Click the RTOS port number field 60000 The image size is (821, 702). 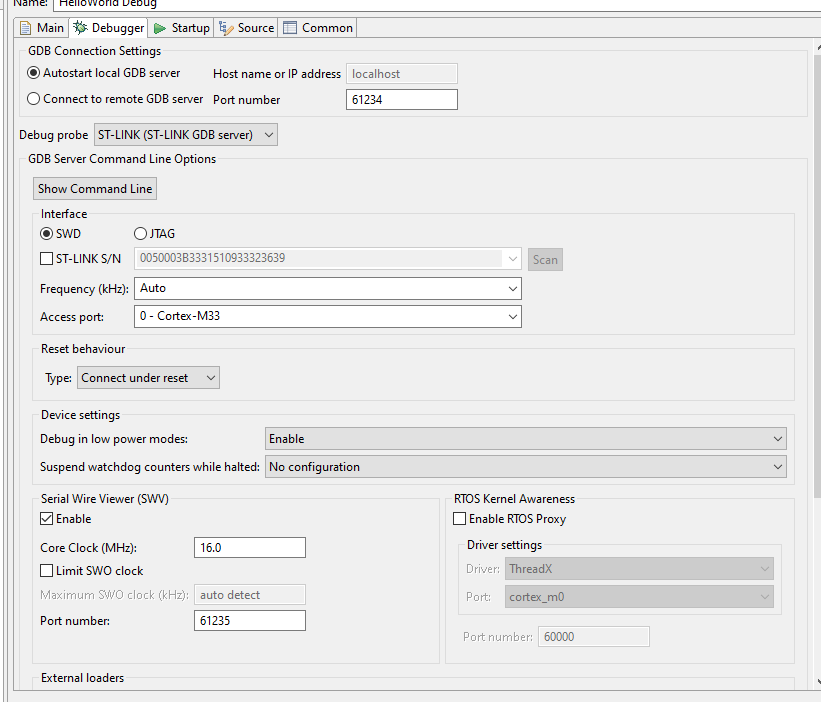pyautogui.click(x=594, y=637)
